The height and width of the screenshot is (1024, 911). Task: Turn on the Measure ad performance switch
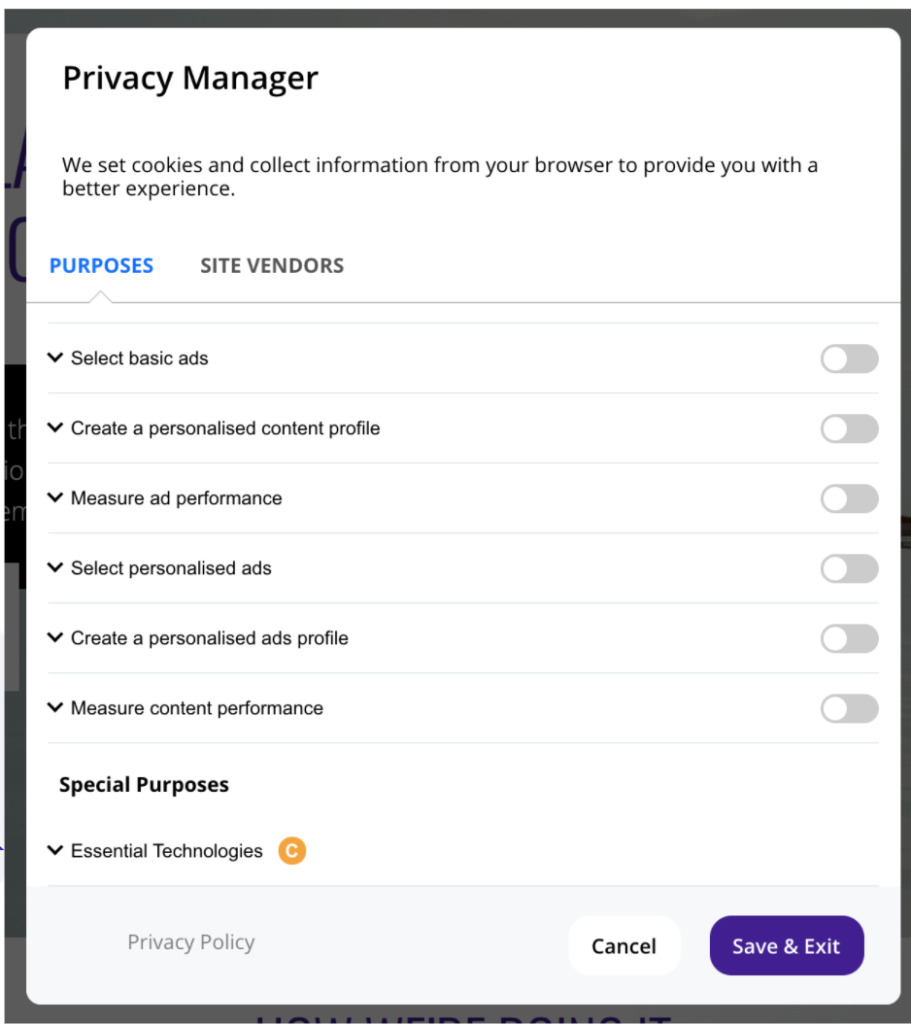(x=849, y=498)
